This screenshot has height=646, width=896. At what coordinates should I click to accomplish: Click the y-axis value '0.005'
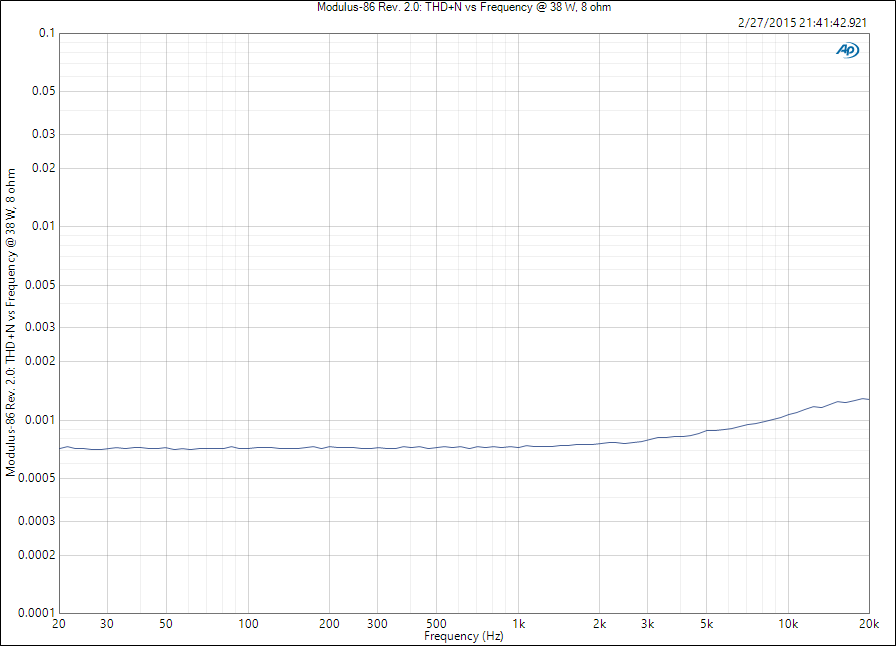(41, 285)
